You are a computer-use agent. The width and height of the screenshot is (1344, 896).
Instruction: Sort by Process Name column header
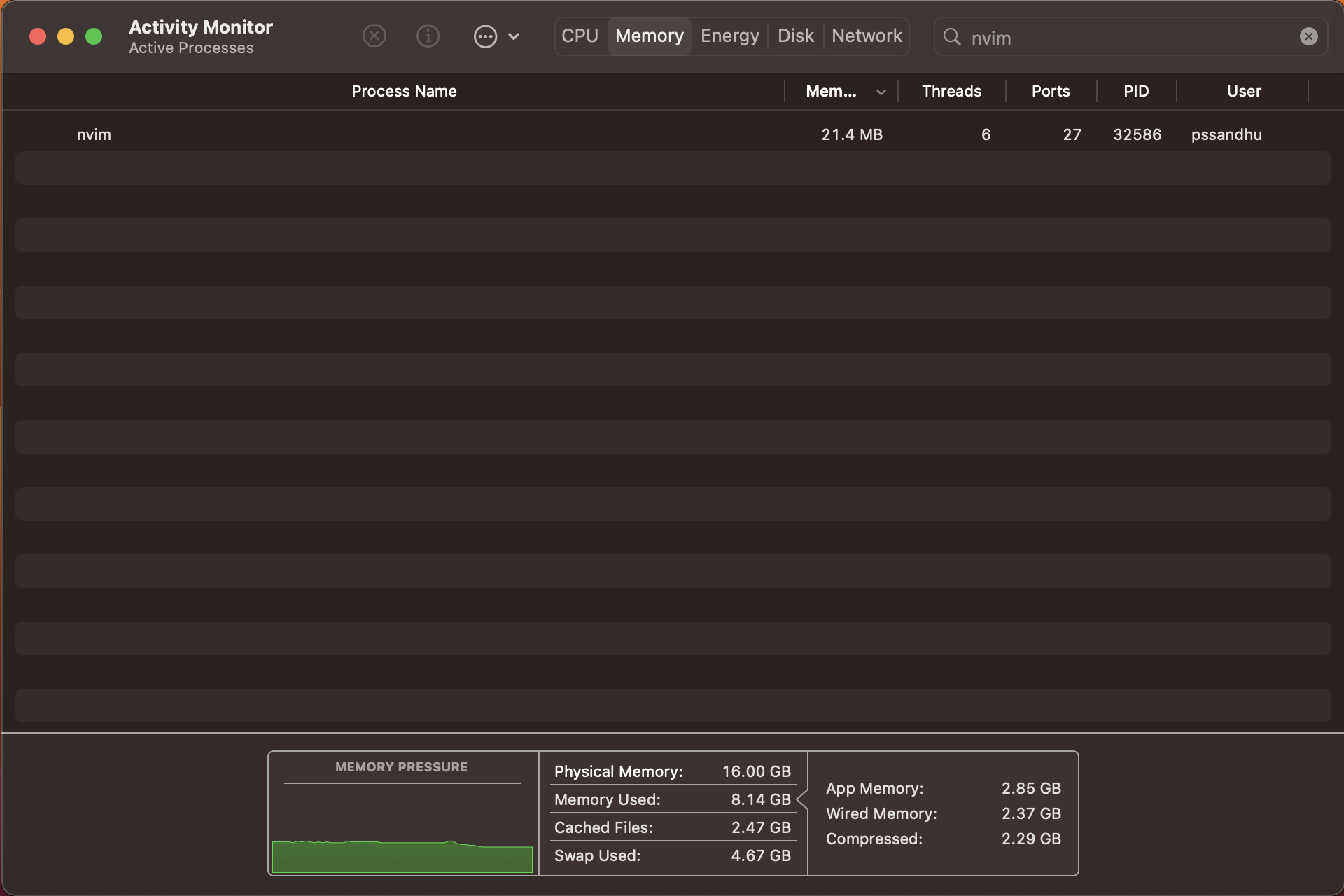tap(404, 92)
